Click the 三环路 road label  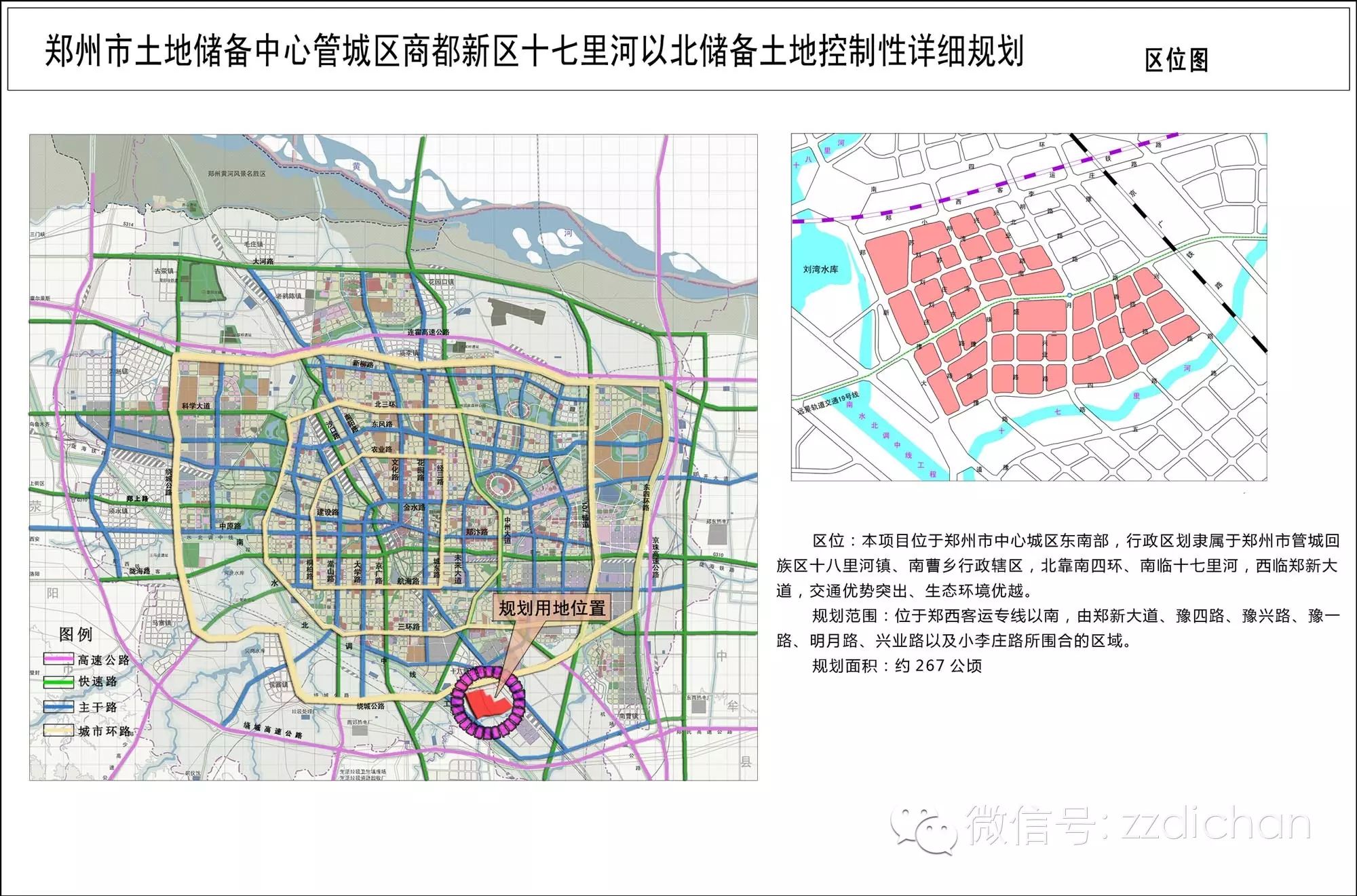click(408, 627)
